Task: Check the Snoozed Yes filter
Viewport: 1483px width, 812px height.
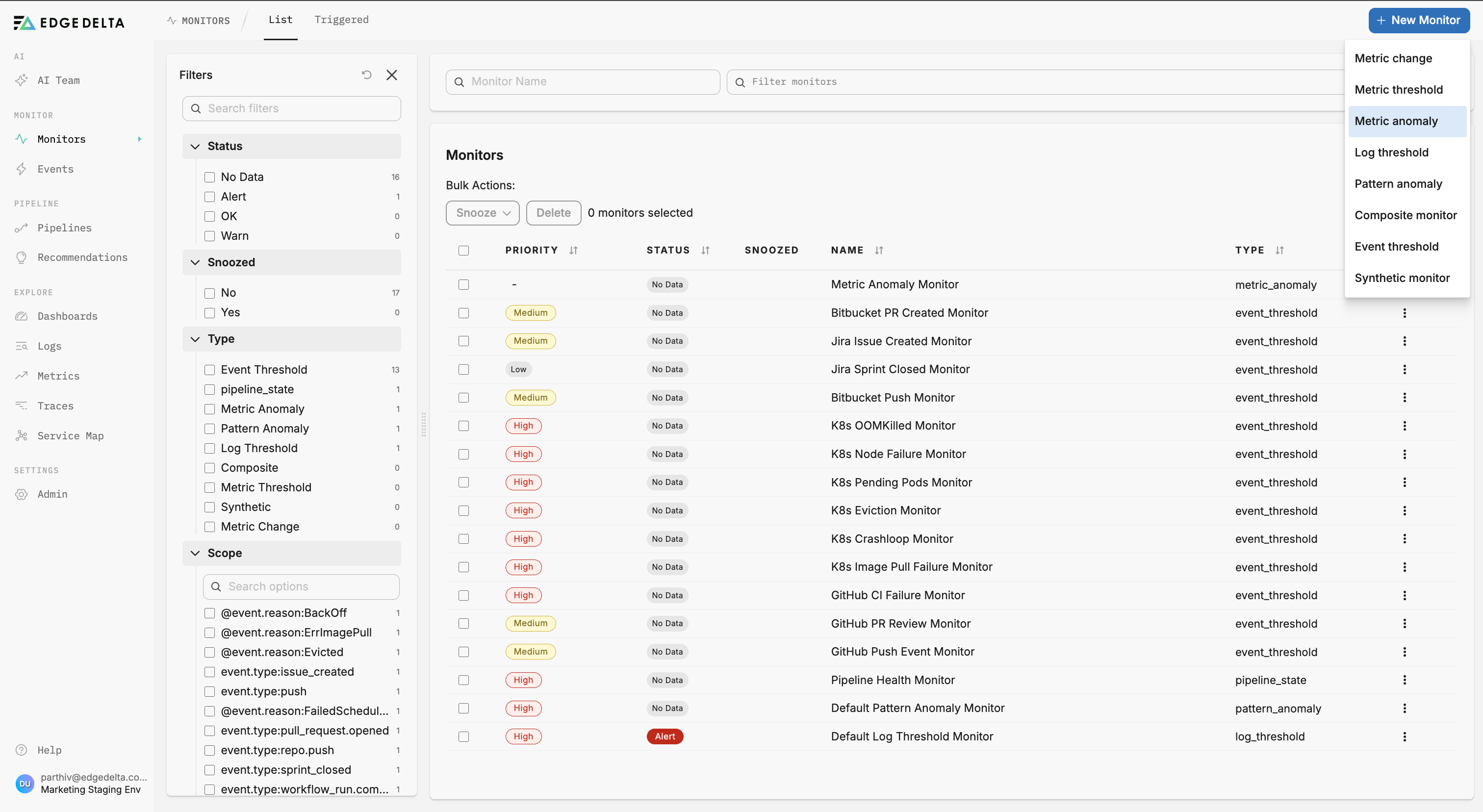Action: 209,312
